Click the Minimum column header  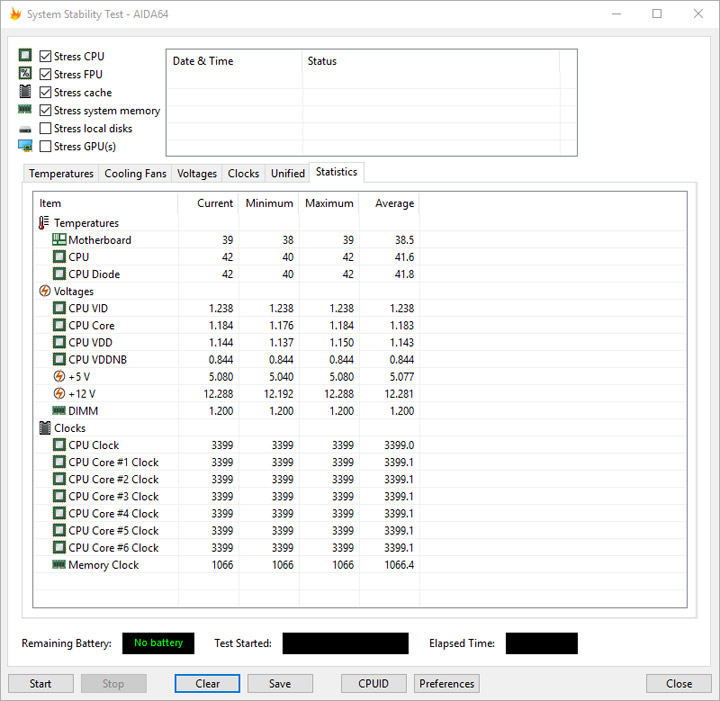point(269,203)
